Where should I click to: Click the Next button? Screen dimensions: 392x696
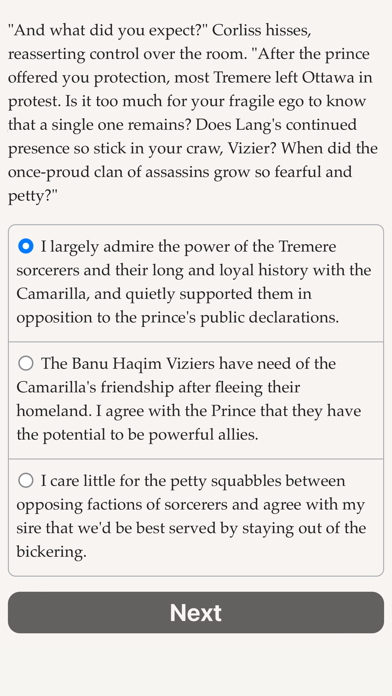point(196,613)
